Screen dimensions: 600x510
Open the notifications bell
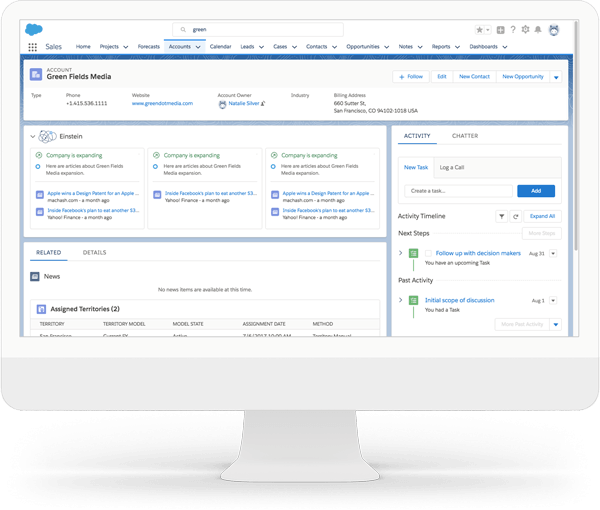point(538,29)
